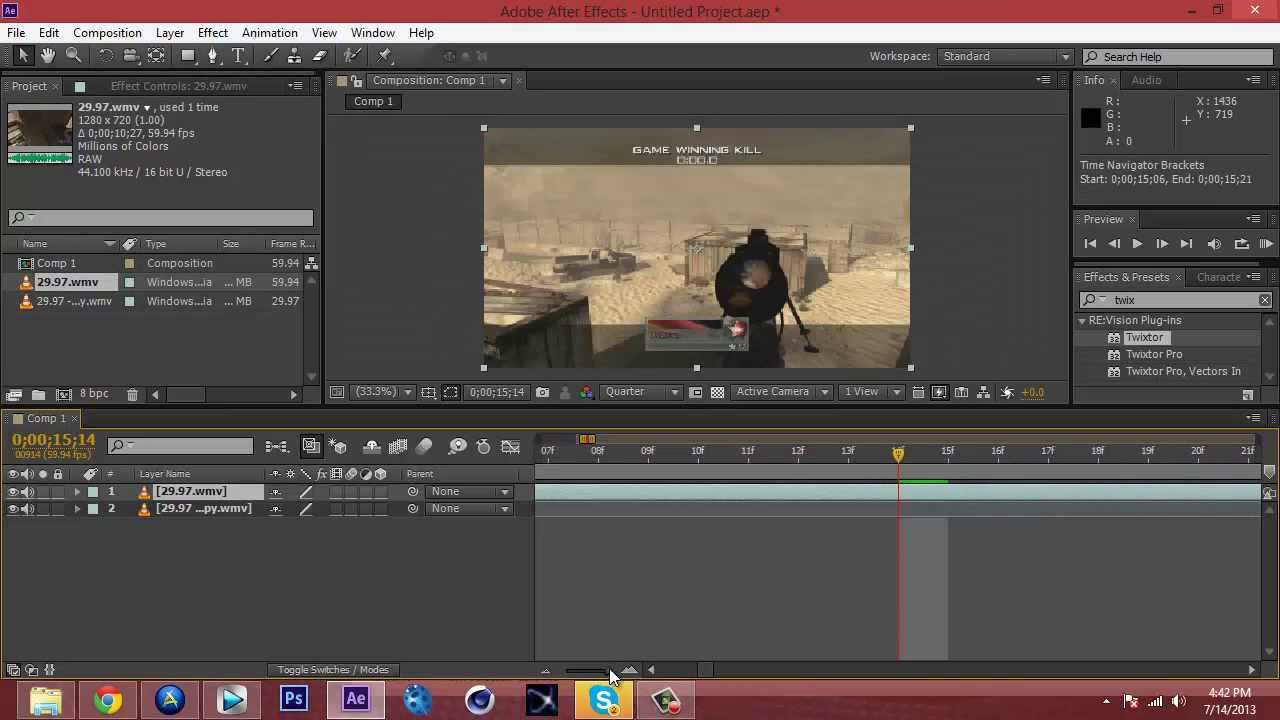
Task: Open the Composition menu
Action: (x=107, y=33)
